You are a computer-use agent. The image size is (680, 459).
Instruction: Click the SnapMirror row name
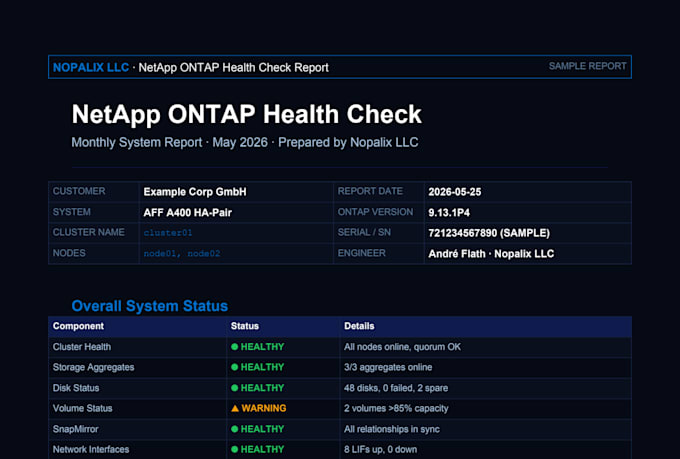[x=75, y=429]
